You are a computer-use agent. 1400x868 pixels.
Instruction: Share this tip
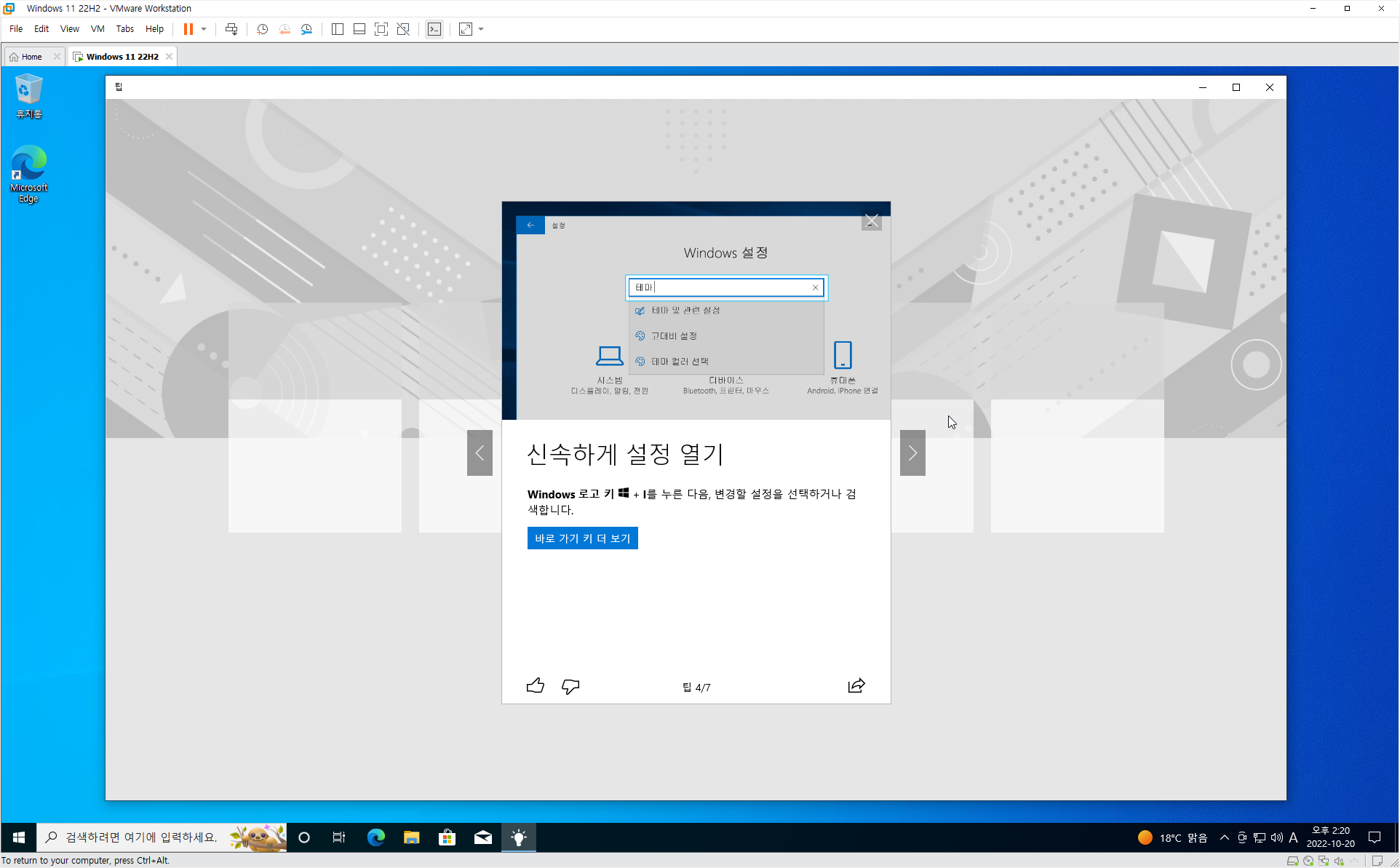856,686
